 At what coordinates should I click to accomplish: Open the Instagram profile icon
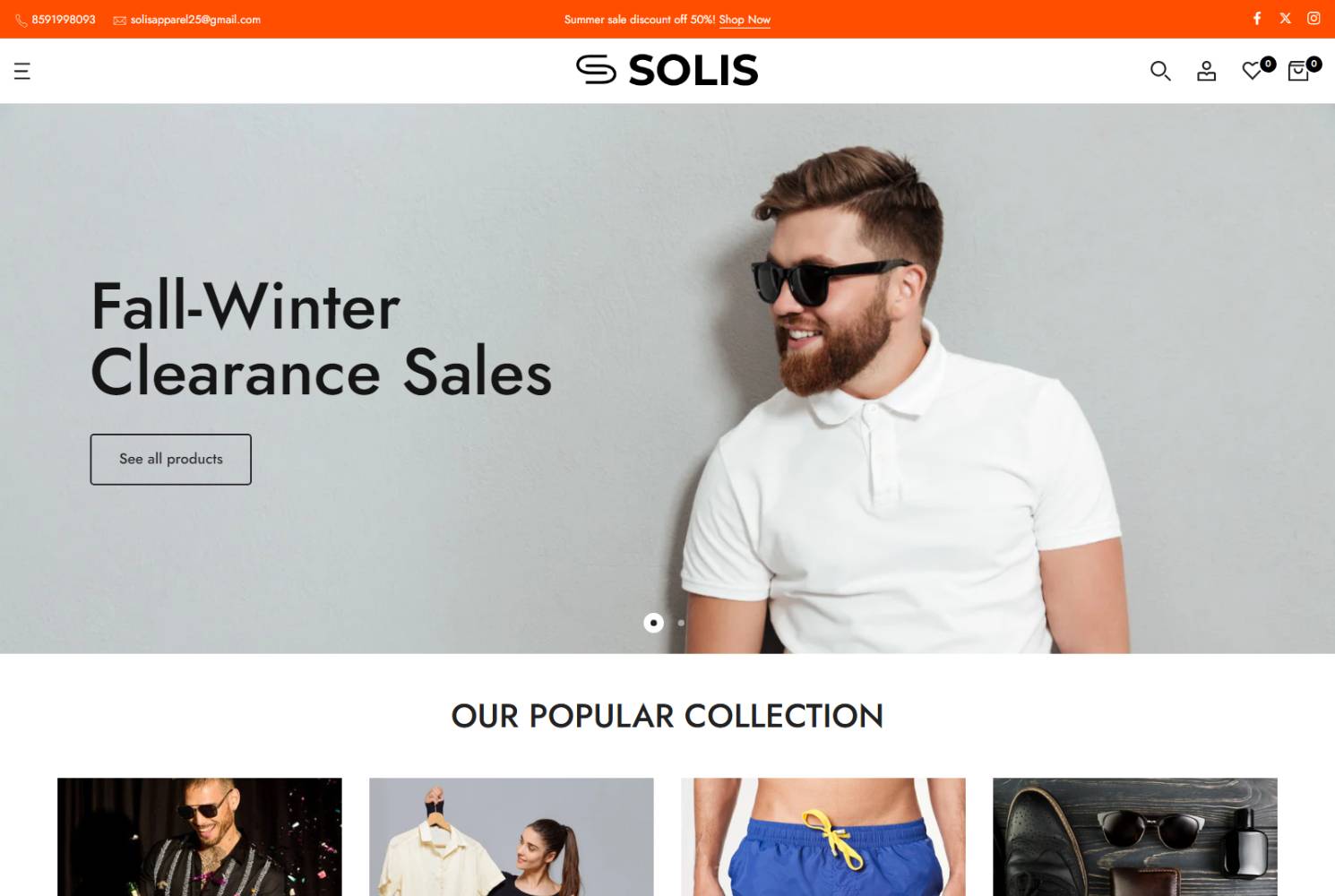tap(1313, 18)
